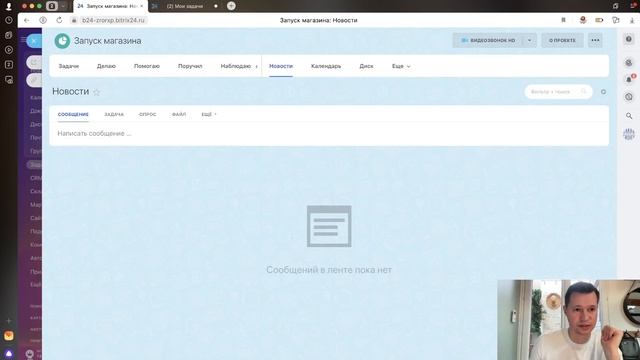Open the help question mark in right sidebar
Screen dimensions: 640x360
pos(629,39)
